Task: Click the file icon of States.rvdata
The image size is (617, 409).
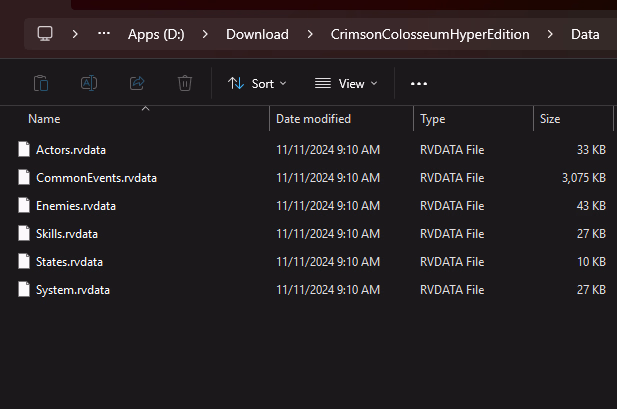Action: (24, 261)
